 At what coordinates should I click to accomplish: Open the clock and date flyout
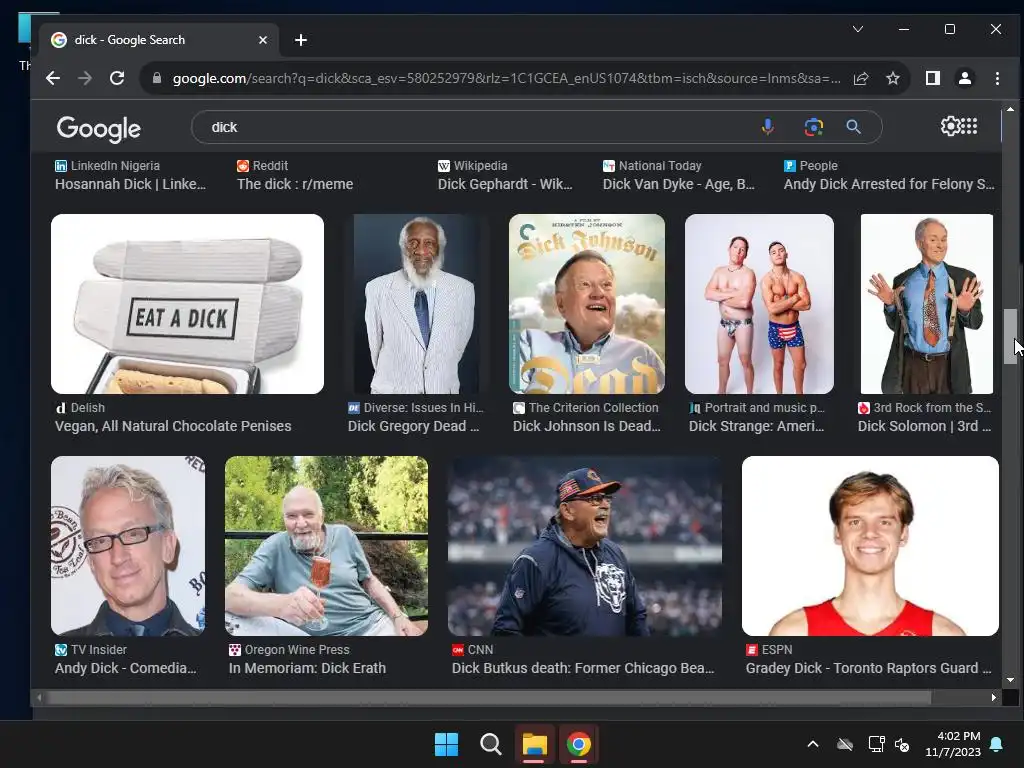click(953, 744)
